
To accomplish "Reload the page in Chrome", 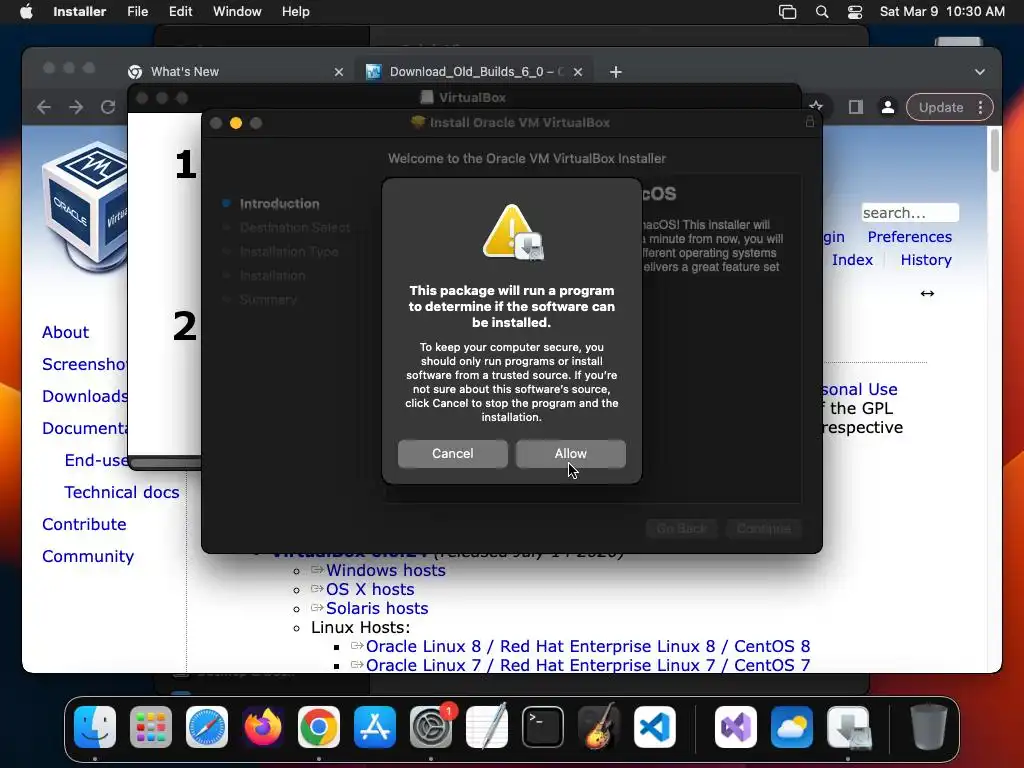I will click(108, 107).
